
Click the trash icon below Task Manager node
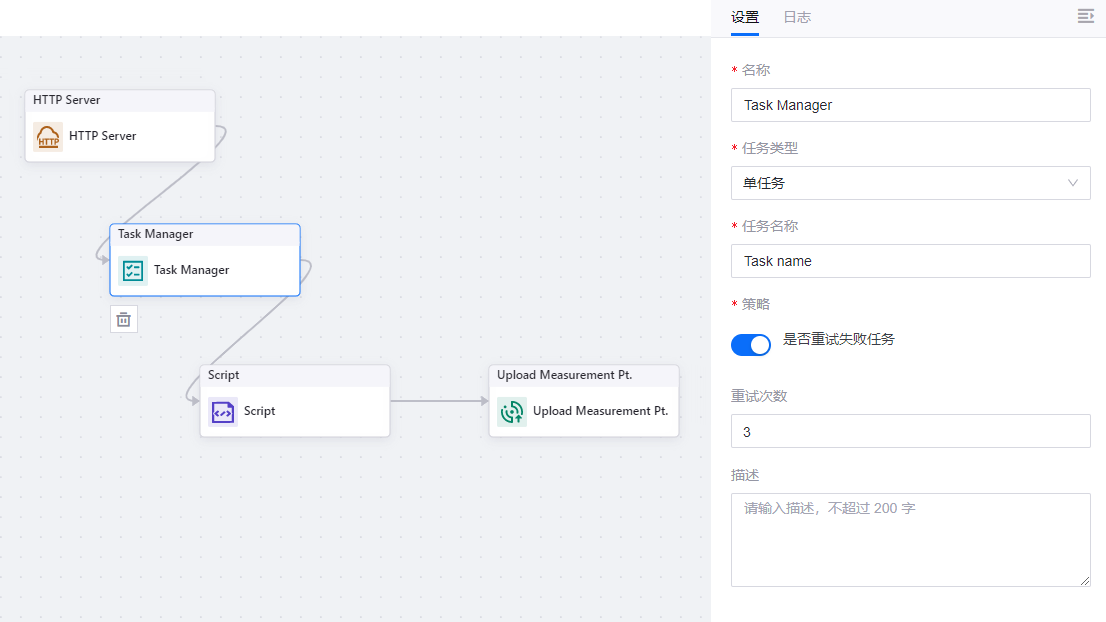pyautogui.click(x=124, y=318)
